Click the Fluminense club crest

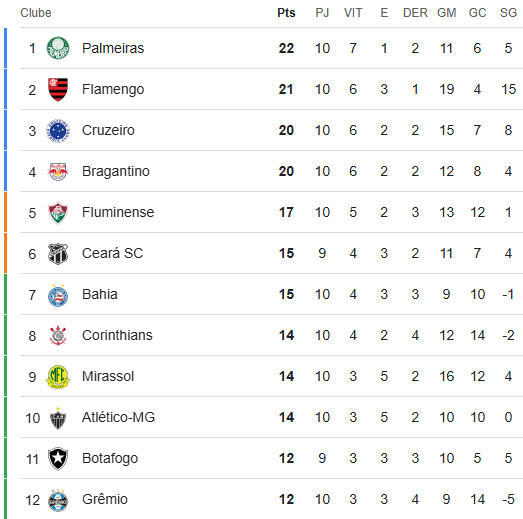[x=58, y=212]
